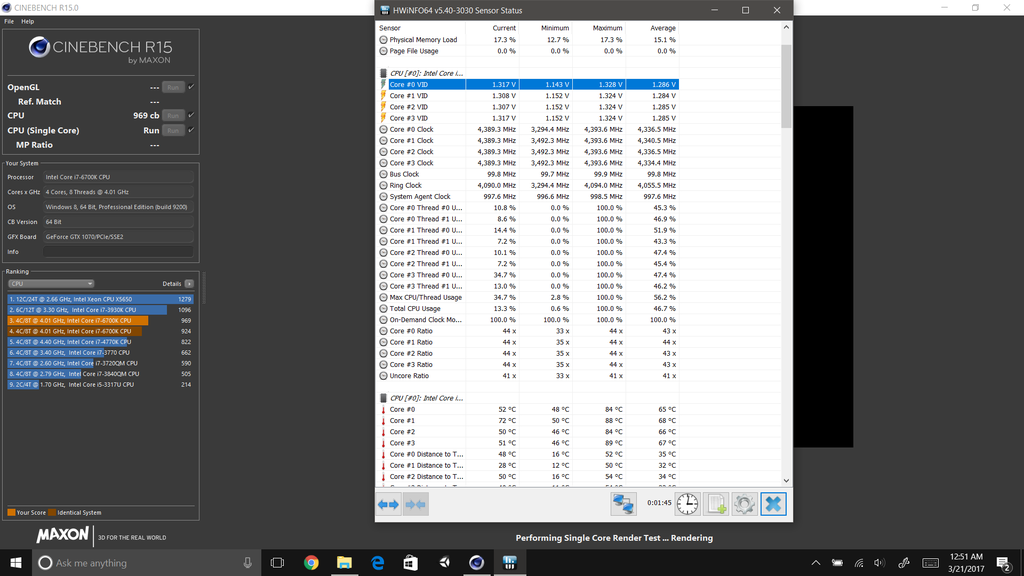Screen dimensions: 1024x576
Task: Click Run button for CPU (Single Core) test
Action: pyautogui.click(x=173, y=131)
